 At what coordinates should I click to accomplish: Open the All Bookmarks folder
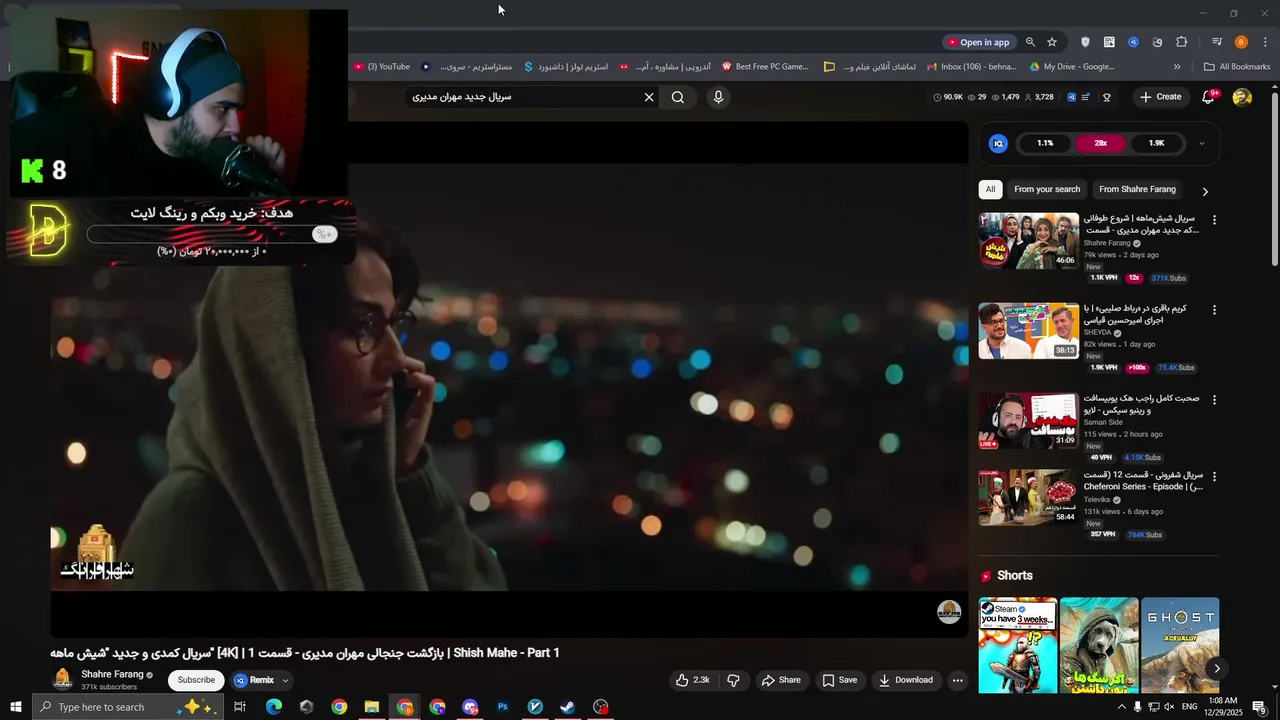[1237, 67]
